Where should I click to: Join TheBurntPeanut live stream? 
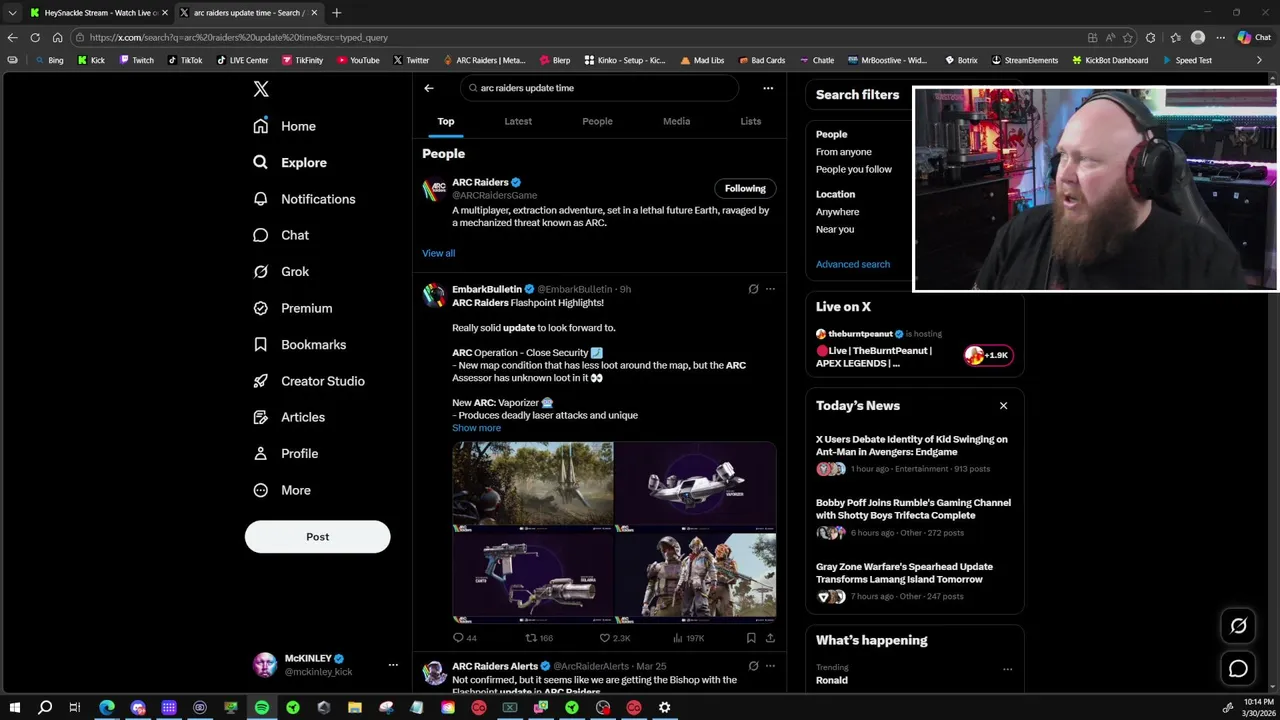[x=988, y=355]
